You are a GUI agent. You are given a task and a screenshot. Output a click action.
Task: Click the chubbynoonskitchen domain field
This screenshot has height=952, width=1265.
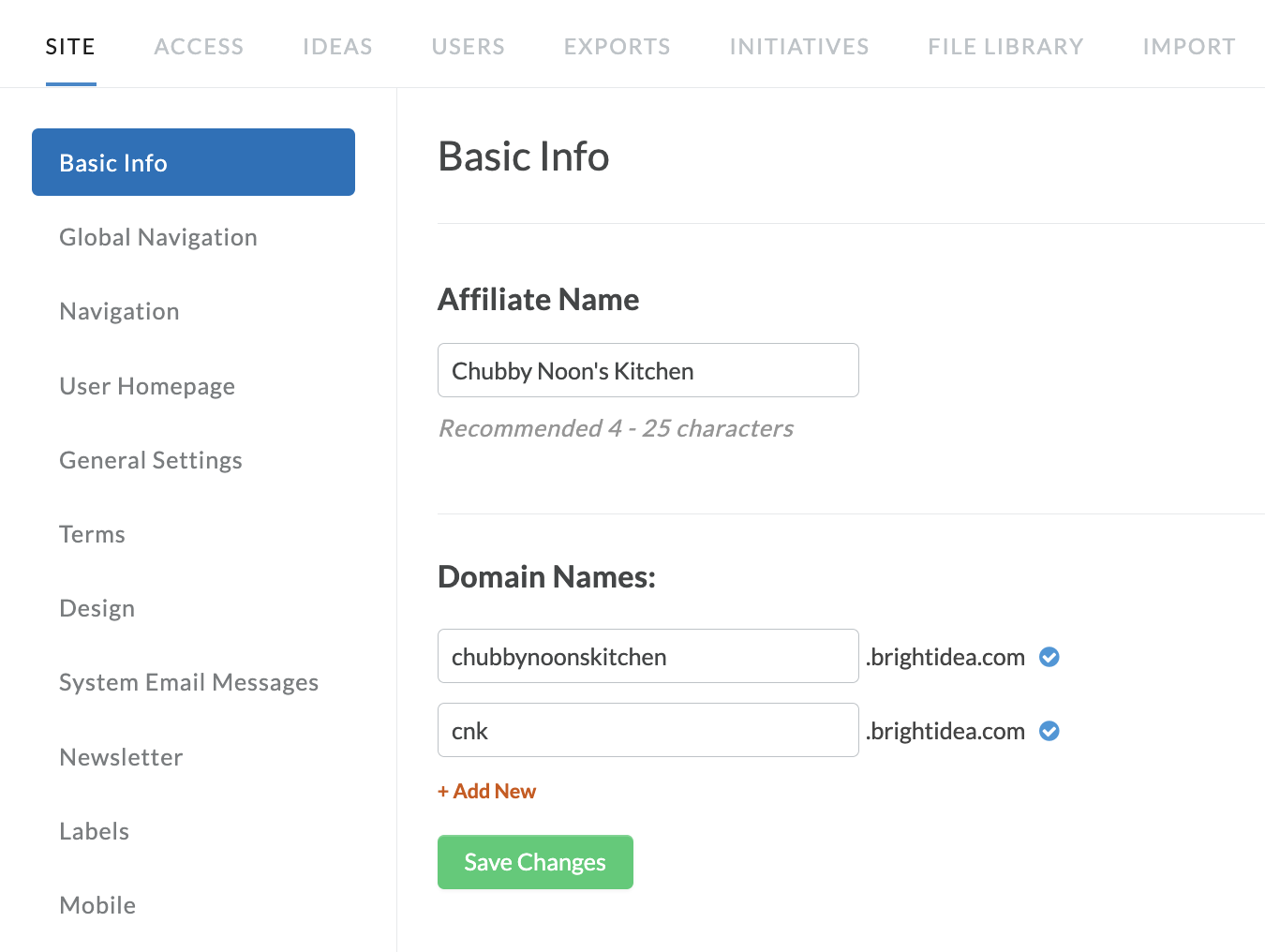[x=648, y=656]
